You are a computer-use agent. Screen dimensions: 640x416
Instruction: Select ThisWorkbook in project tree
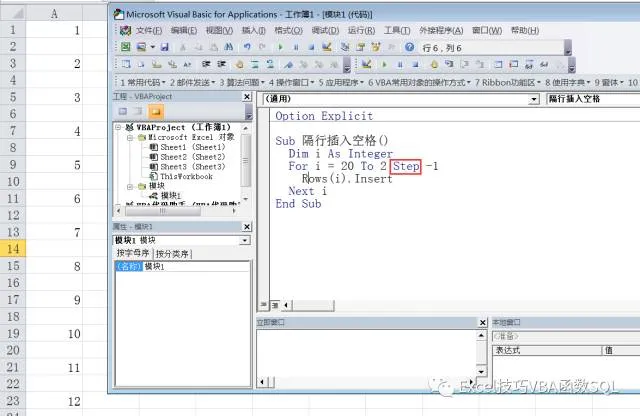click(186, 177)
